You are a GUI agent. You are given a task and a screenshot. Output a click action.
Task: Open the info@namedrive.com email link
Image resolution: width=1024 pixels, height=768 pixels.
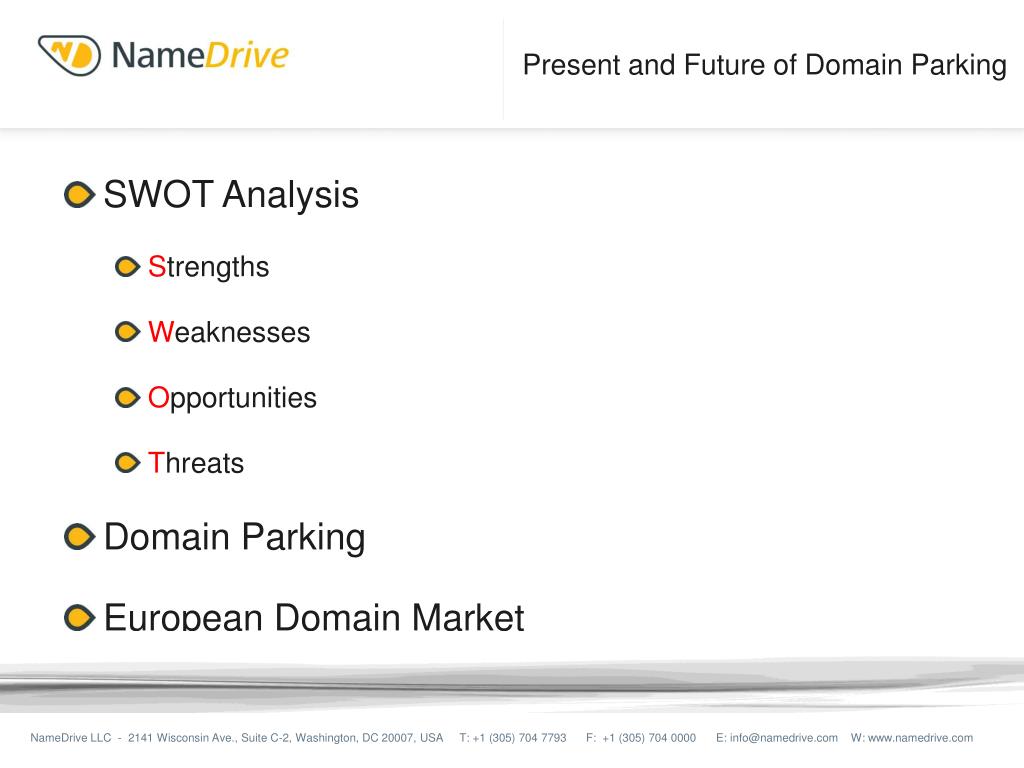click(x=784, y=737)
